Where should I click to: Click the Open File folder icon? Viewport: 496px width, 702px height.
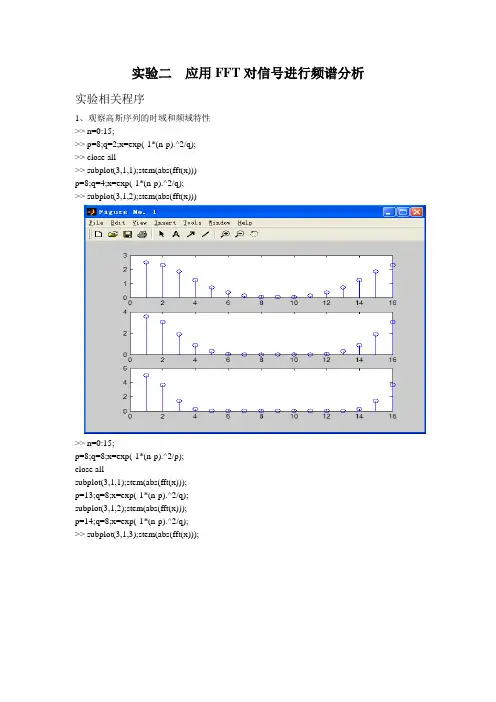click(x=112, y=234)
